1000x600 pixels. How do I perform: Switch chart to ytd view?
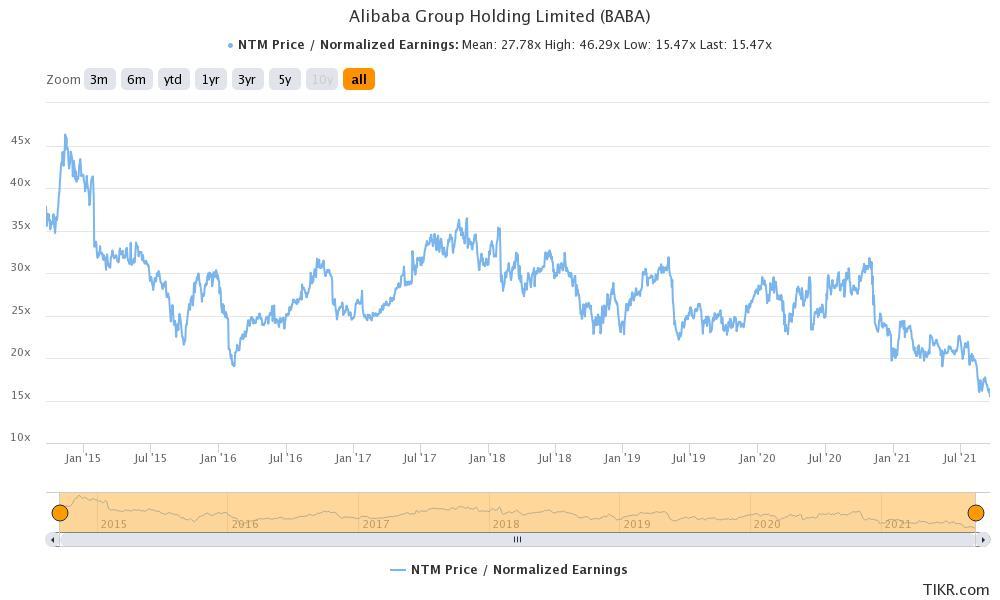(172, 79)
